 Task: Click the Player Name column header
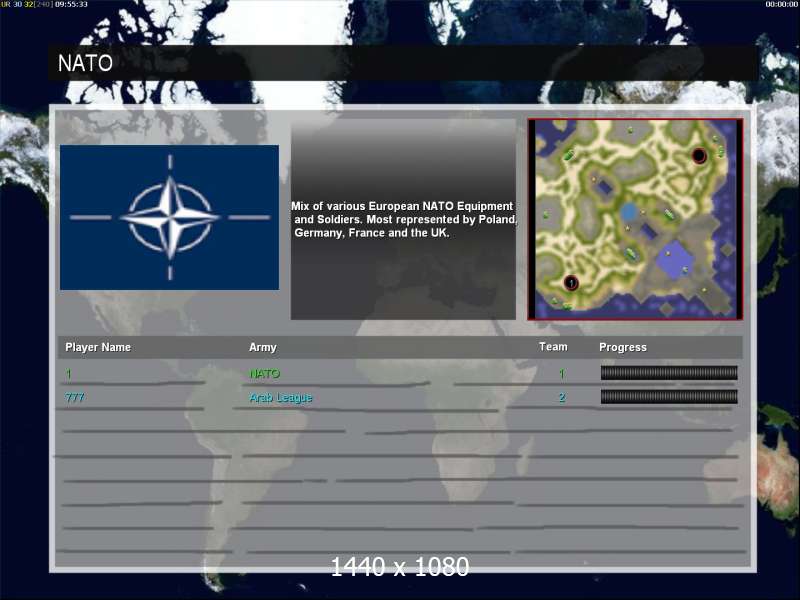point(98,347)
